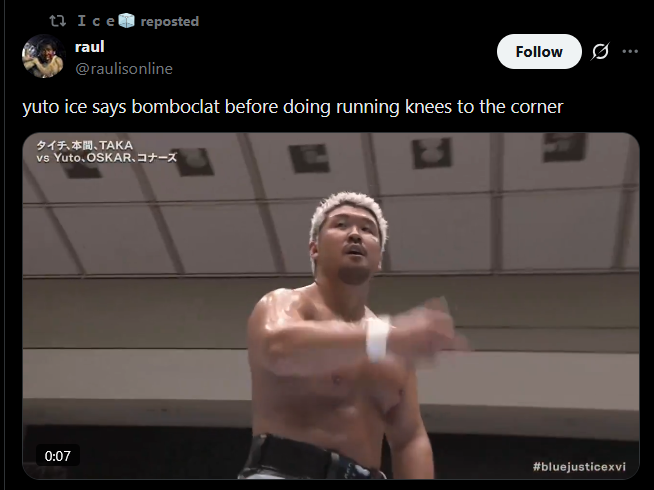Click the #bluejusticexvi watermark in video
The image size is (654, 490).
click(579, 466)
